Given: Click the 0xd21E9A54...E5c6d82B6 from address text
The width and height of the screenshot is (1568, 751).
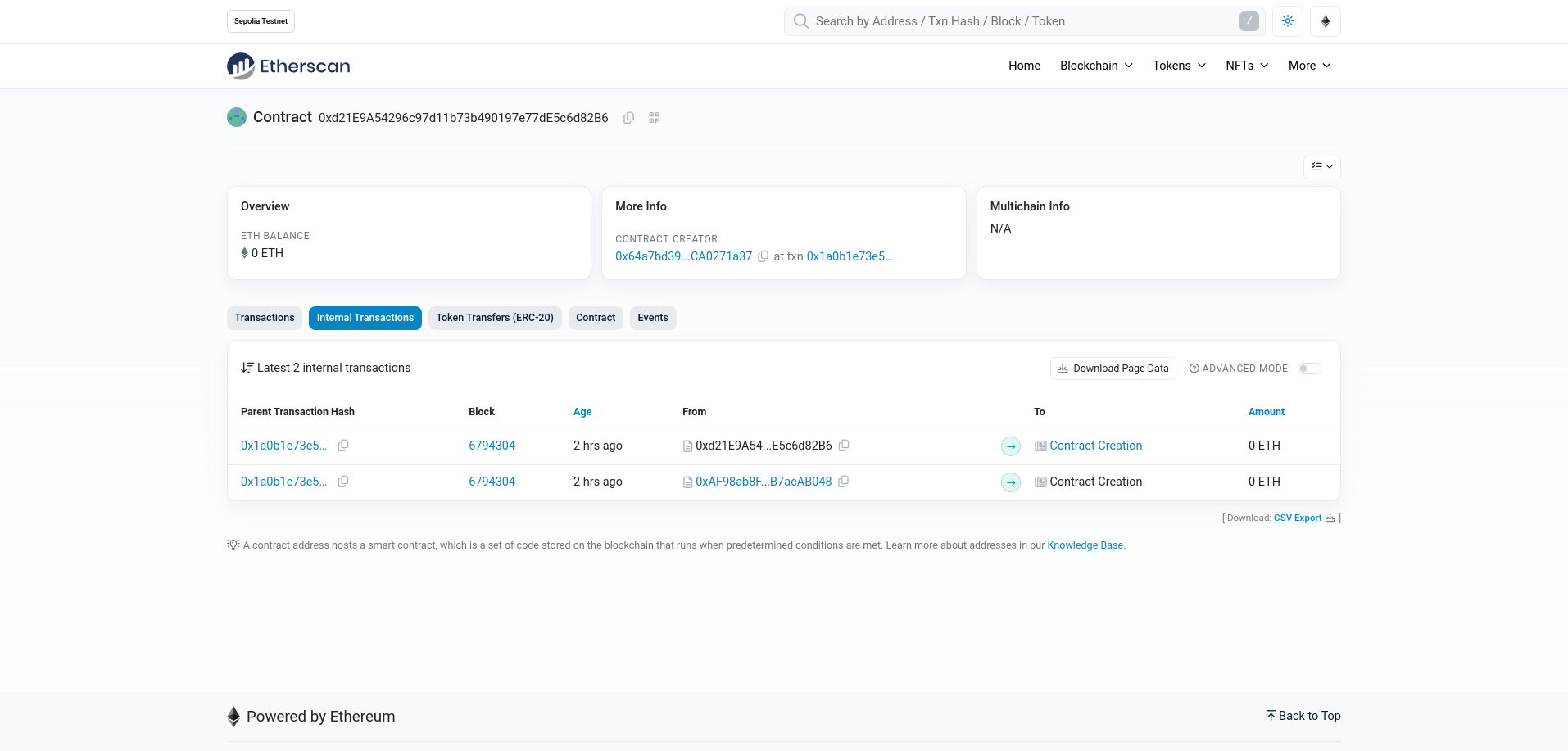Looking at the screenshot, I should (x=764, y=446).
